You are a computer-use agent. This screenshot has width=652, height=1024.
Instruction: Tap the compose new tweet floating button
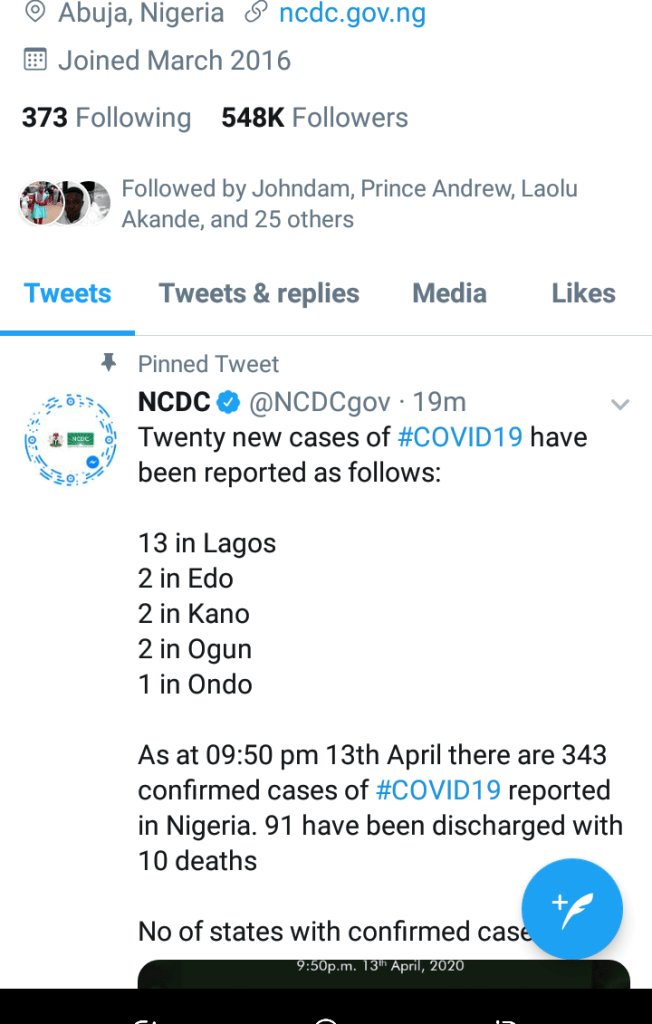(572, 908)
